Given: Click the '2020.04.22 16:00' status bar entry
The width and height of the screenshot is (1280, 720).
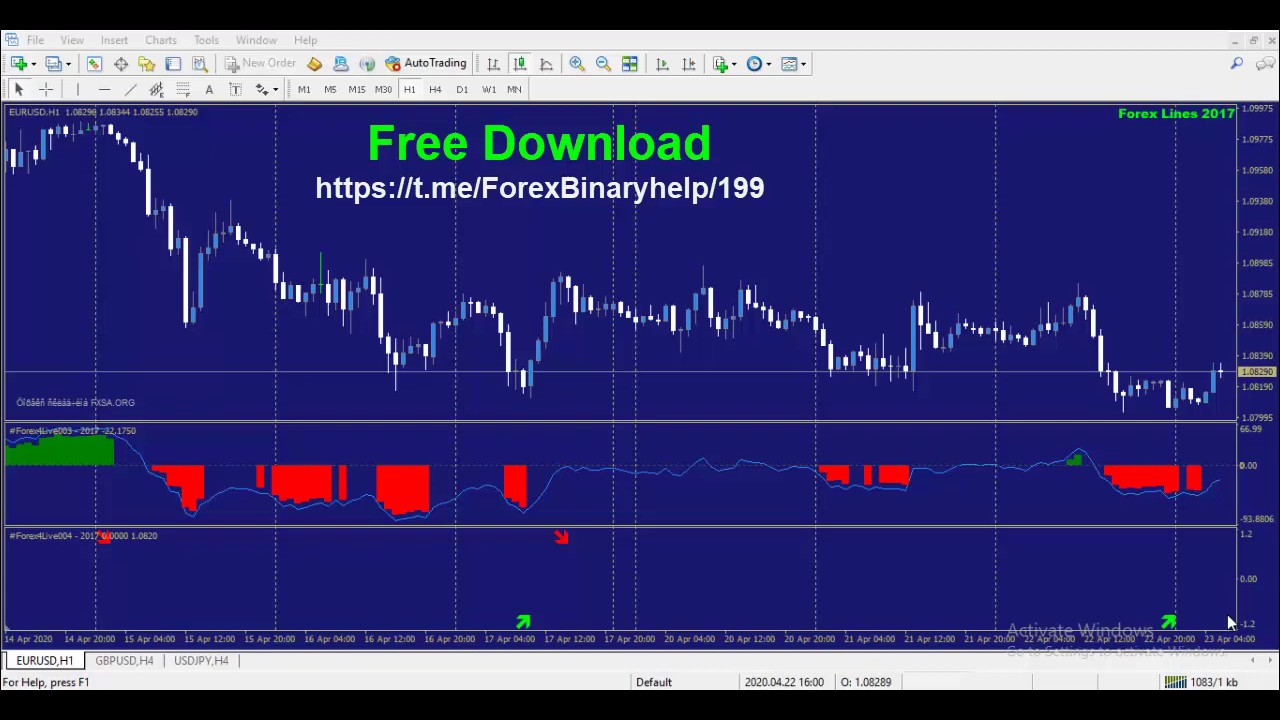Looking at the screenshot, I should point(784,682).
